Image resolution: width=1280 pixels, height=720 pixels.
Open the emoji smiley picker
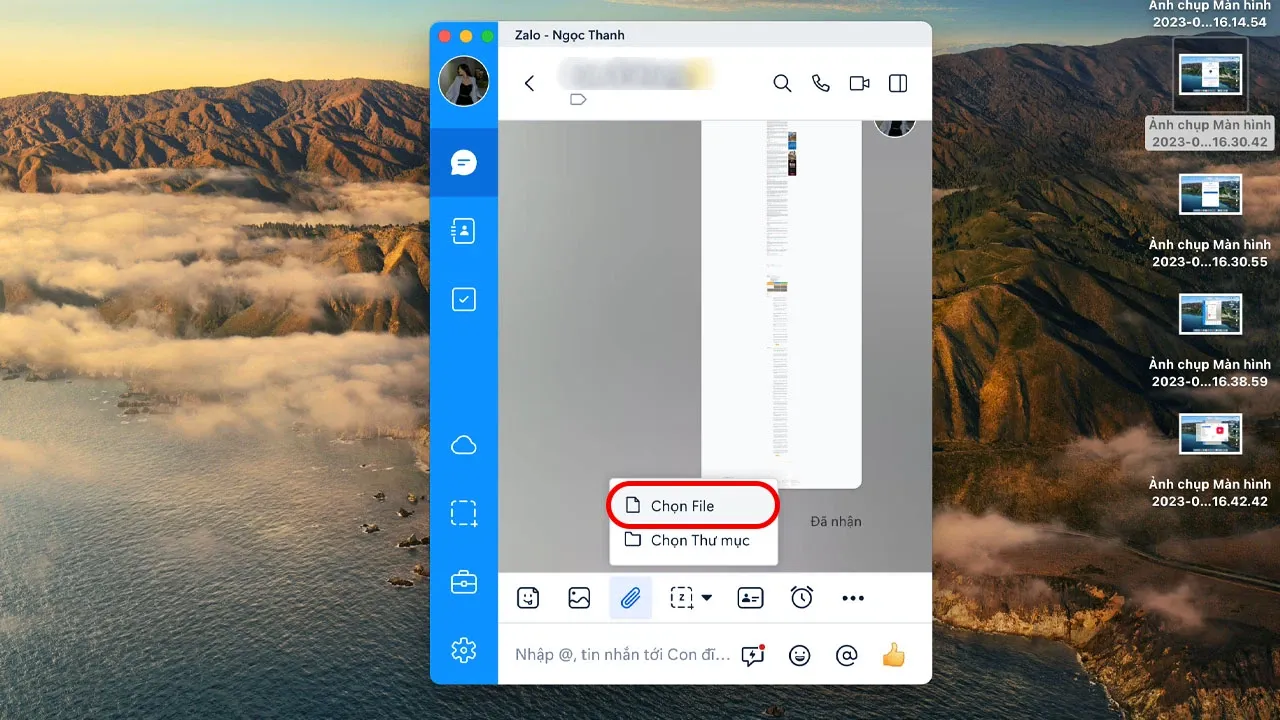point(799,655)
